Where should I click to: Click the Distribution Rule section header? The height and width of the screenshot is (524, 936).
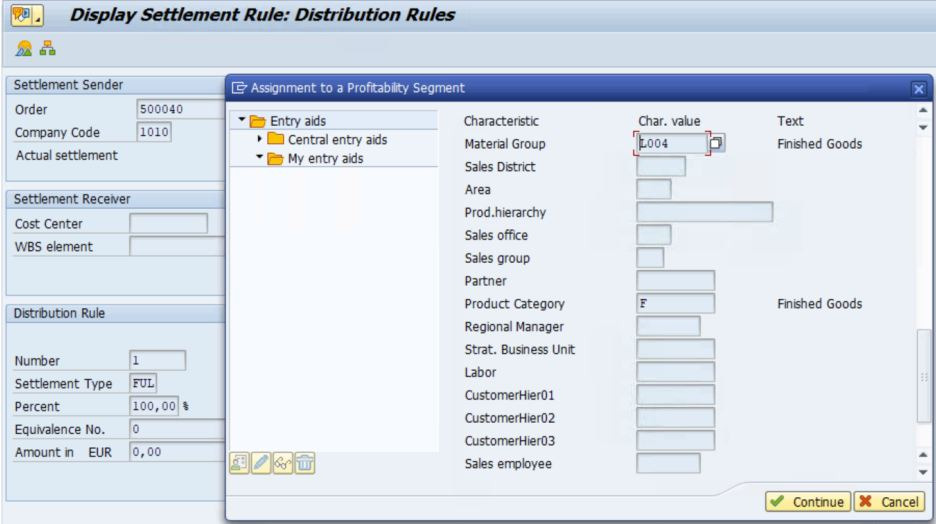point(59,313)
